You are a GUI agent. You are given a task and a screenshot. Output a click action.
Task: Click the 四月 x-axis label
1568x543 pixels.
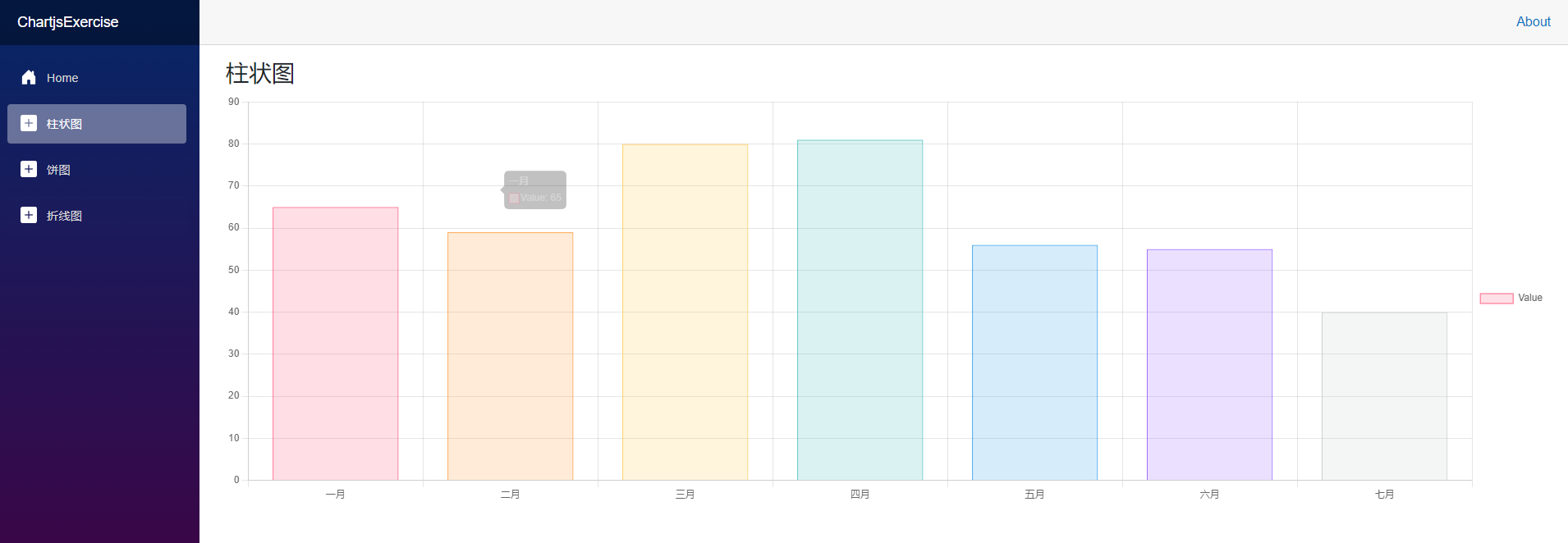[x=860, y=495]
